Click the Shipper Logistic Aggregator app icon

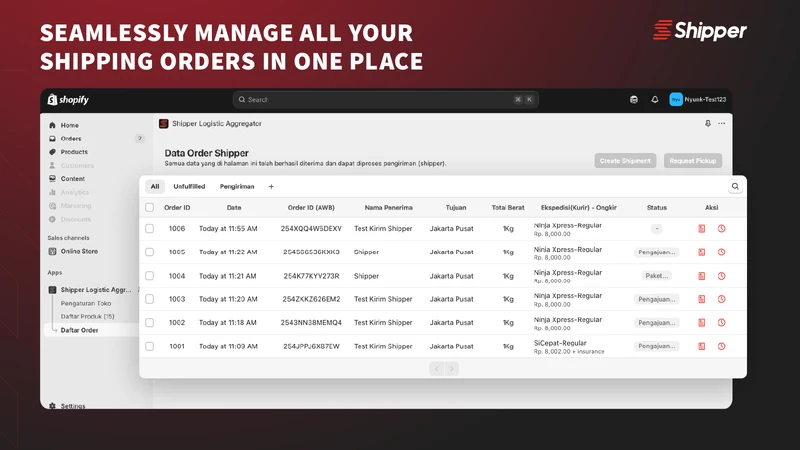point(163,123)
